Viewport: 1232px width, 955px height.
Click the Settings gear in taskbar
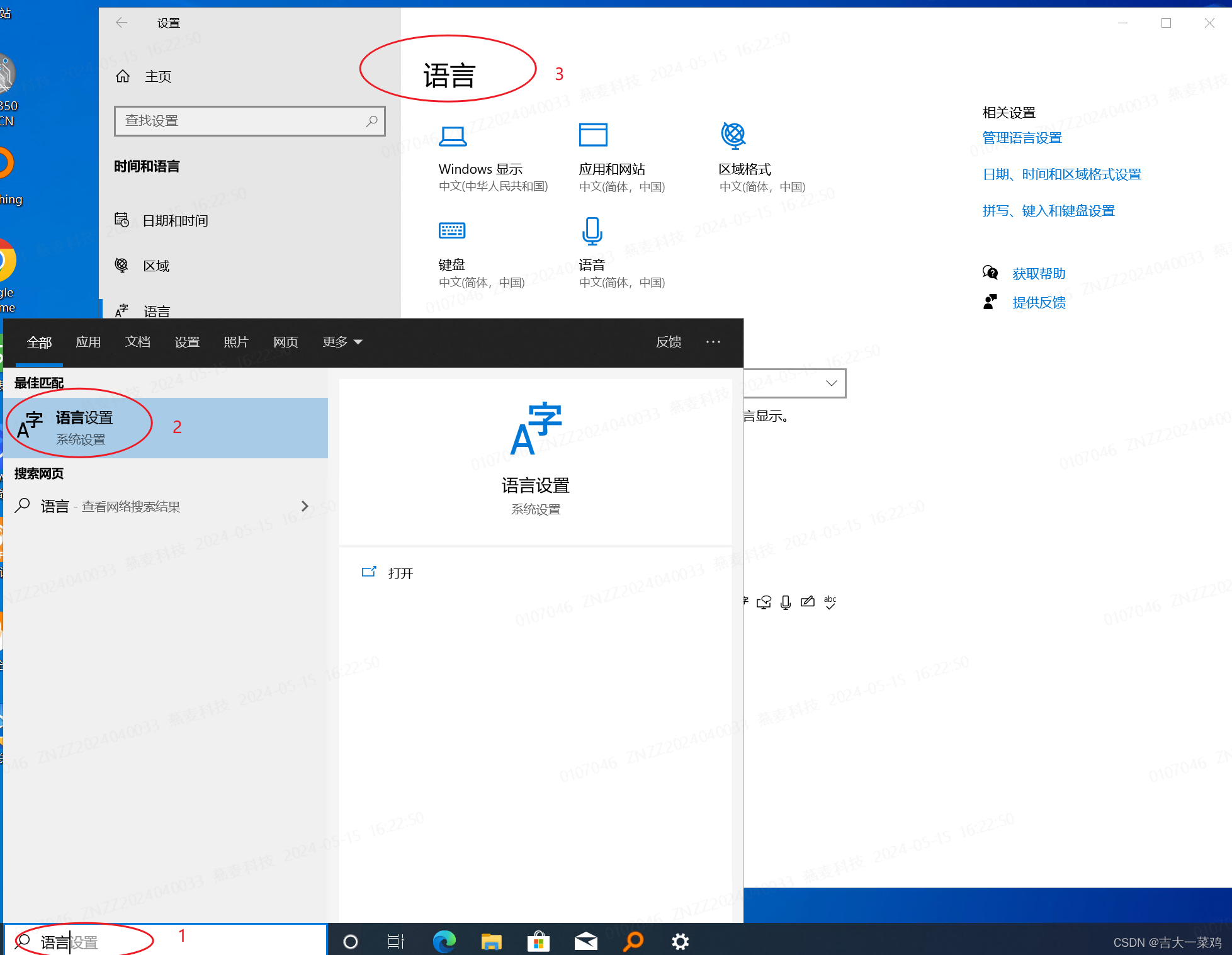point(680,941)
